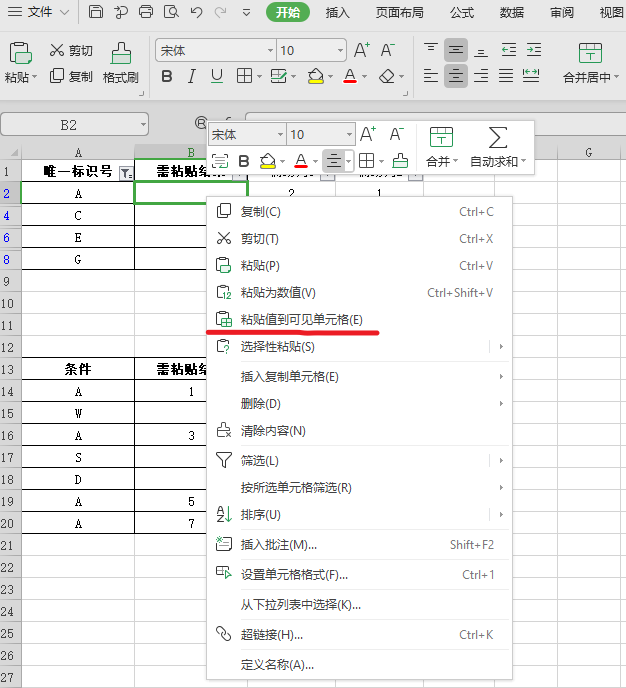Select row header 13

10,369
